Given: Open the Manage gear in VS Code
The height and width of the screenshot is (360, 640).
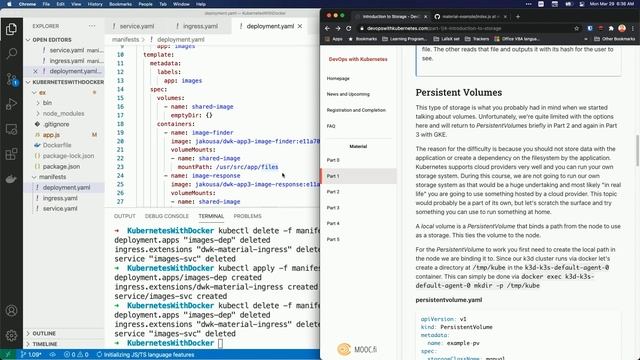Looking at the screenshot, I should [11, 335].
